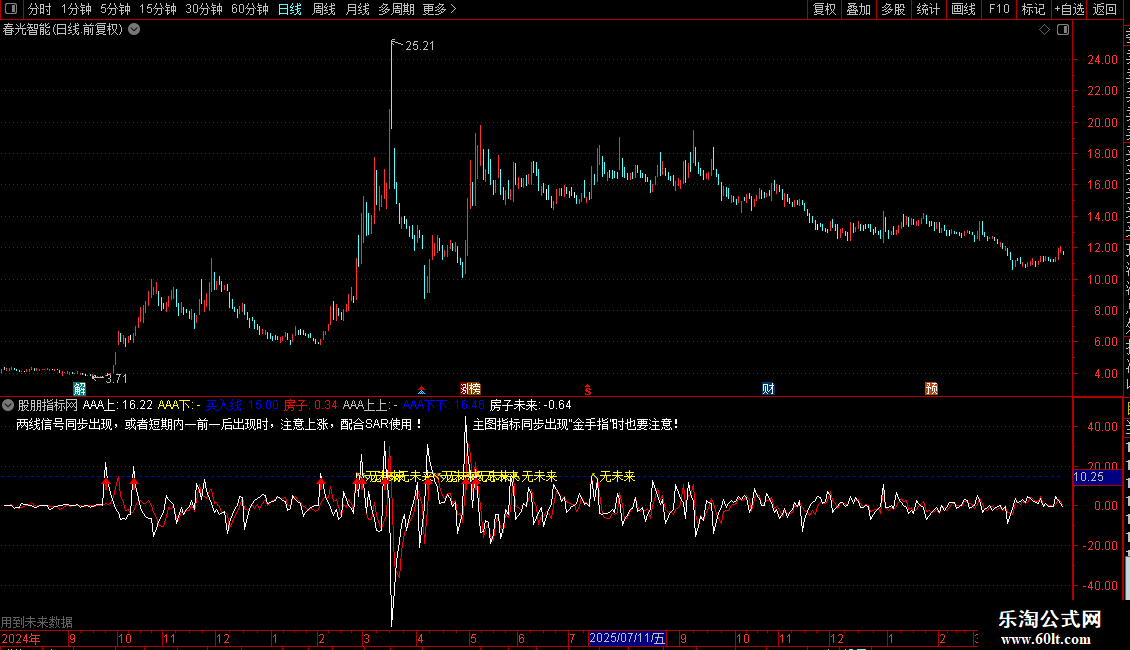The height and width of the screenshot is (650, 1130).
Task: Click the 复权 adjustment button
Action: pyautogui.click(x=824, y=9)
